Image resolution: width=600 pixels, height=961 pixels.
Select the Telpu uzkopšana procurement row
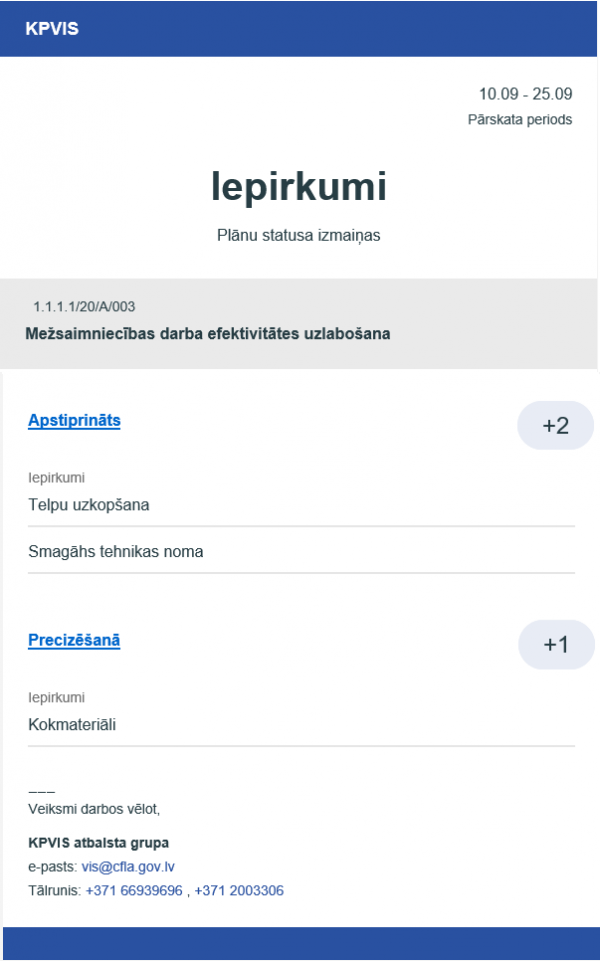(89, 505)
